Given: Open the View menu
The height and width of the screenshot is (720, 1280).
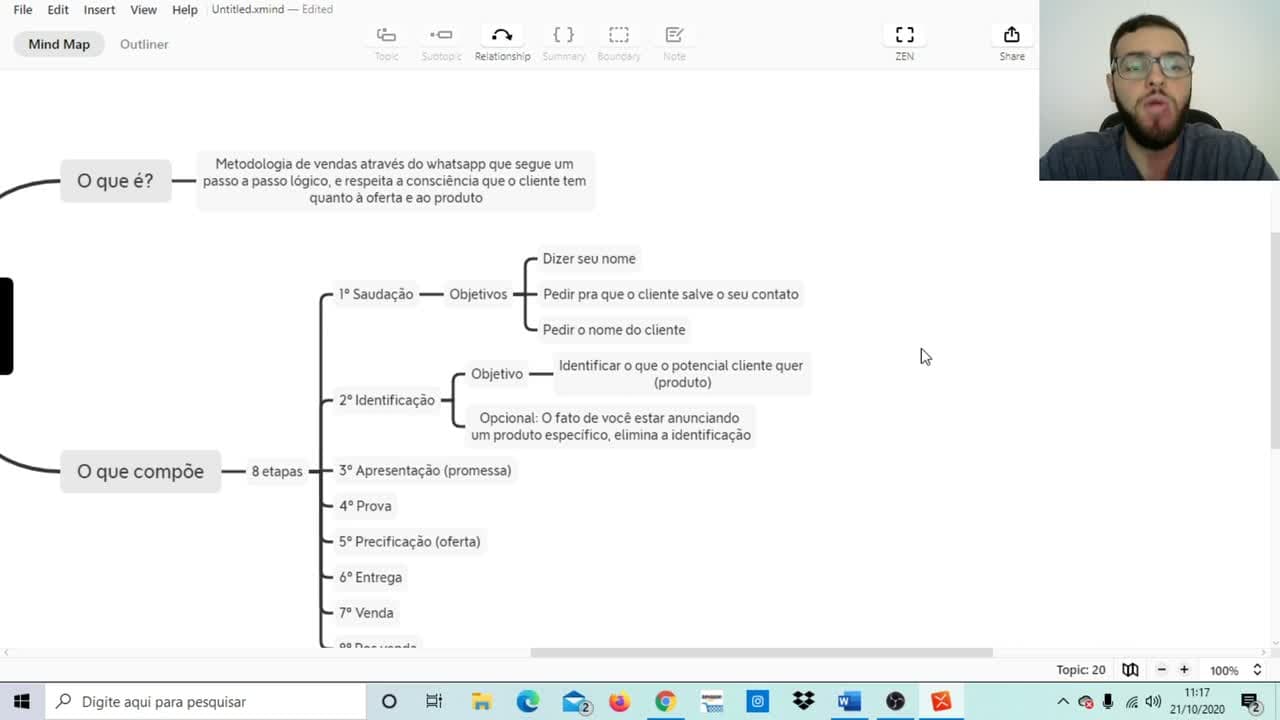Looking at the screenshot, I should pos(143,9).
